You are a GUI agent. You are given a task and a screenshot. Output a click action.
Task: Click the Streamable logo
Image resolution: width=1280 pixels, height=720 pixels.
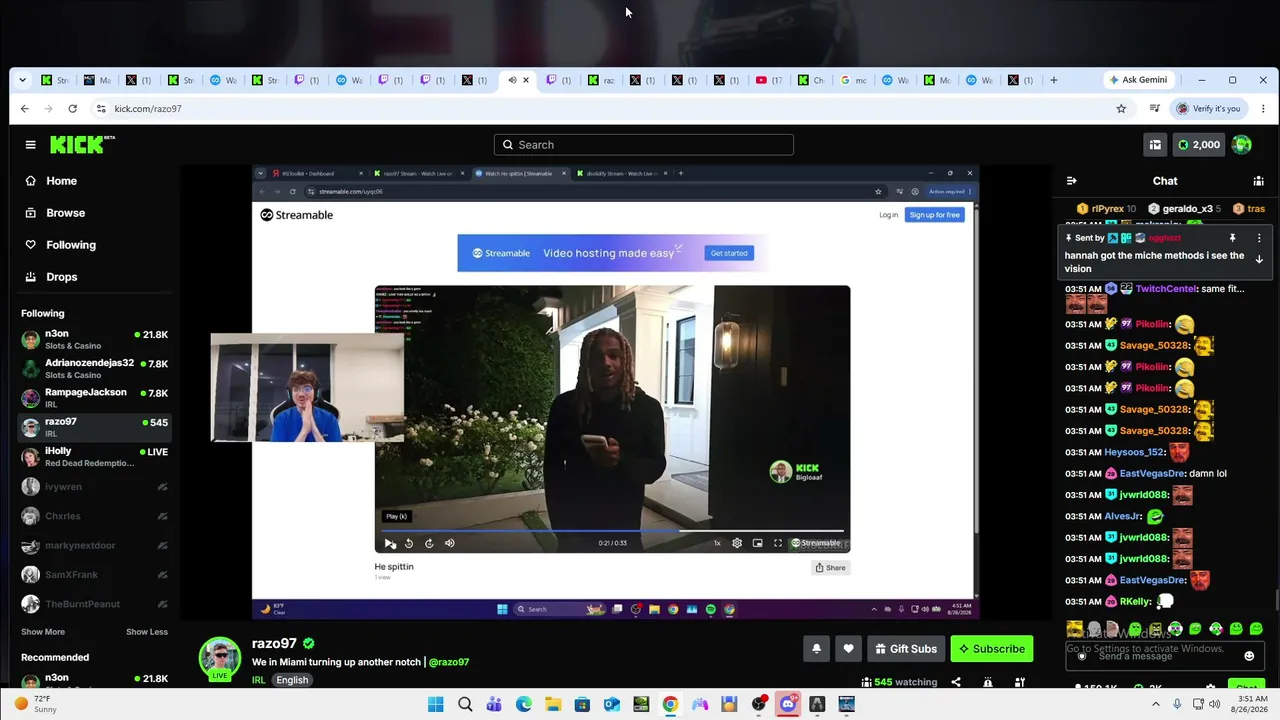297,215
